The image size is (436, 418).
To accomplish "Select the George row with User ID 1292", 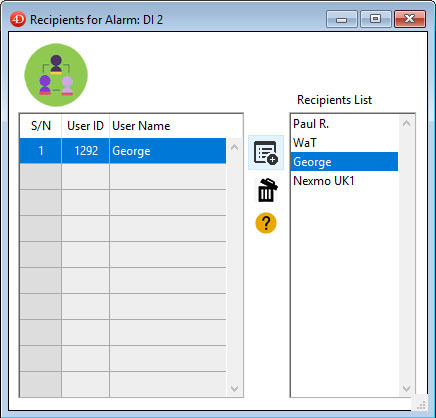I will 123,151.
